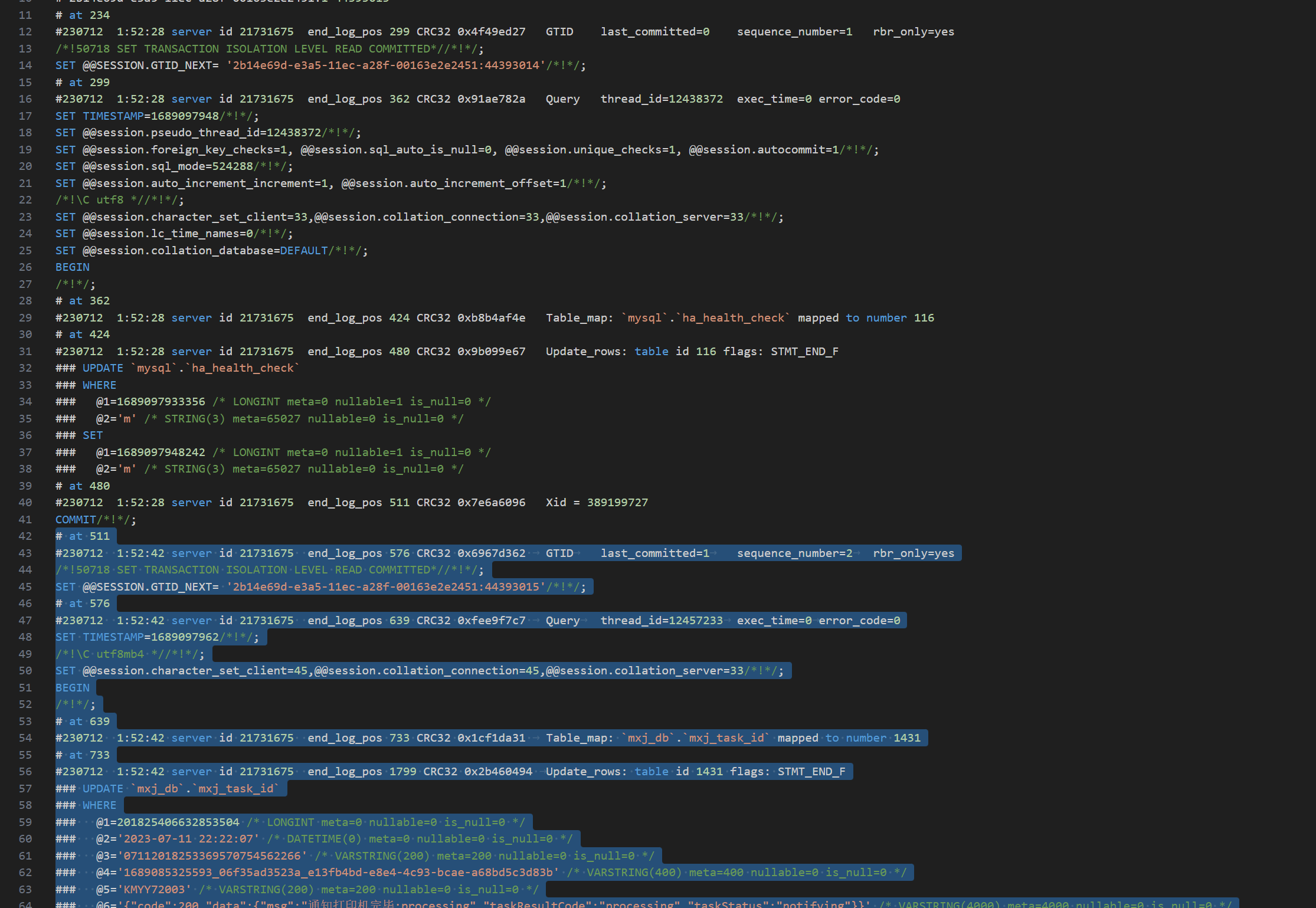Click the value @1=1689097948242

150,453
